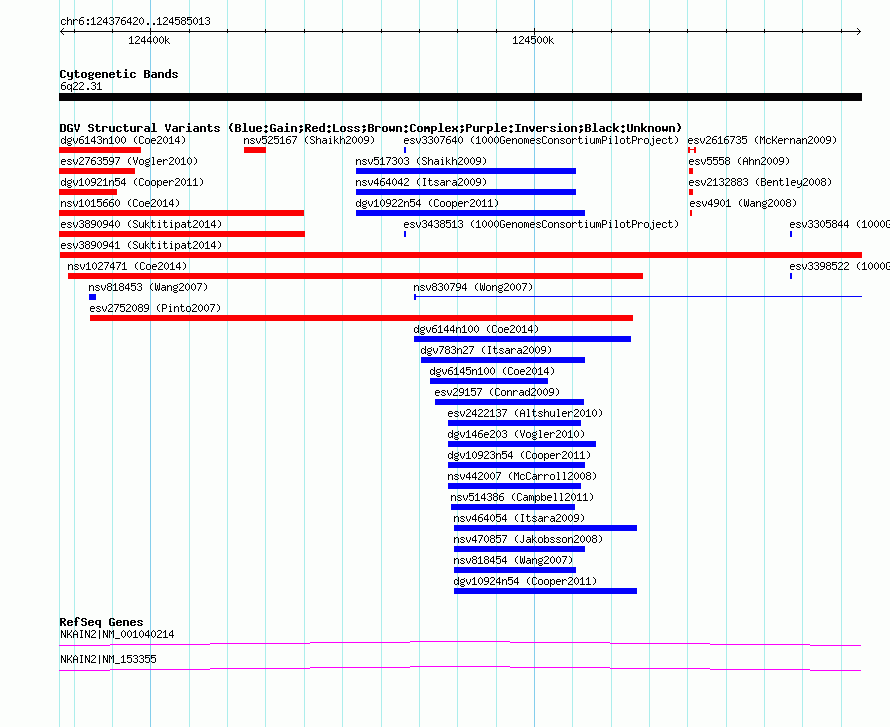Viewport: 890px width, 727px height.
Task: Click the RefSeq Genes track title
Action: (x=101, y=622)
